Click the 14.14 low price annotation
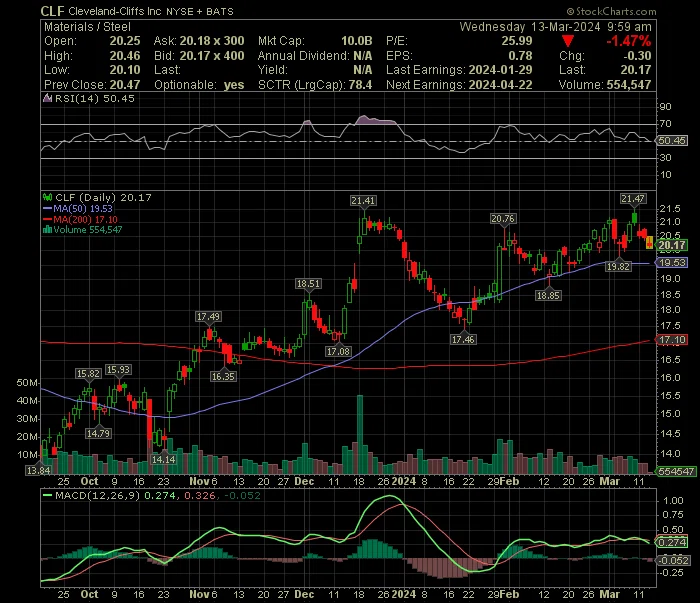 click(163, 459)
